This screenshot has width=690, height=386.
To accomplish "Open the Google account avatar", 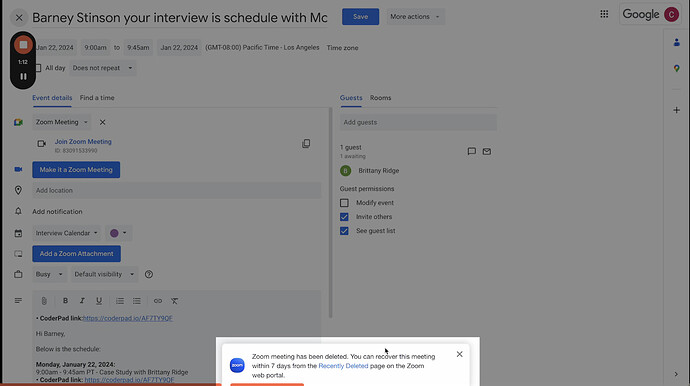I will 671,15.
